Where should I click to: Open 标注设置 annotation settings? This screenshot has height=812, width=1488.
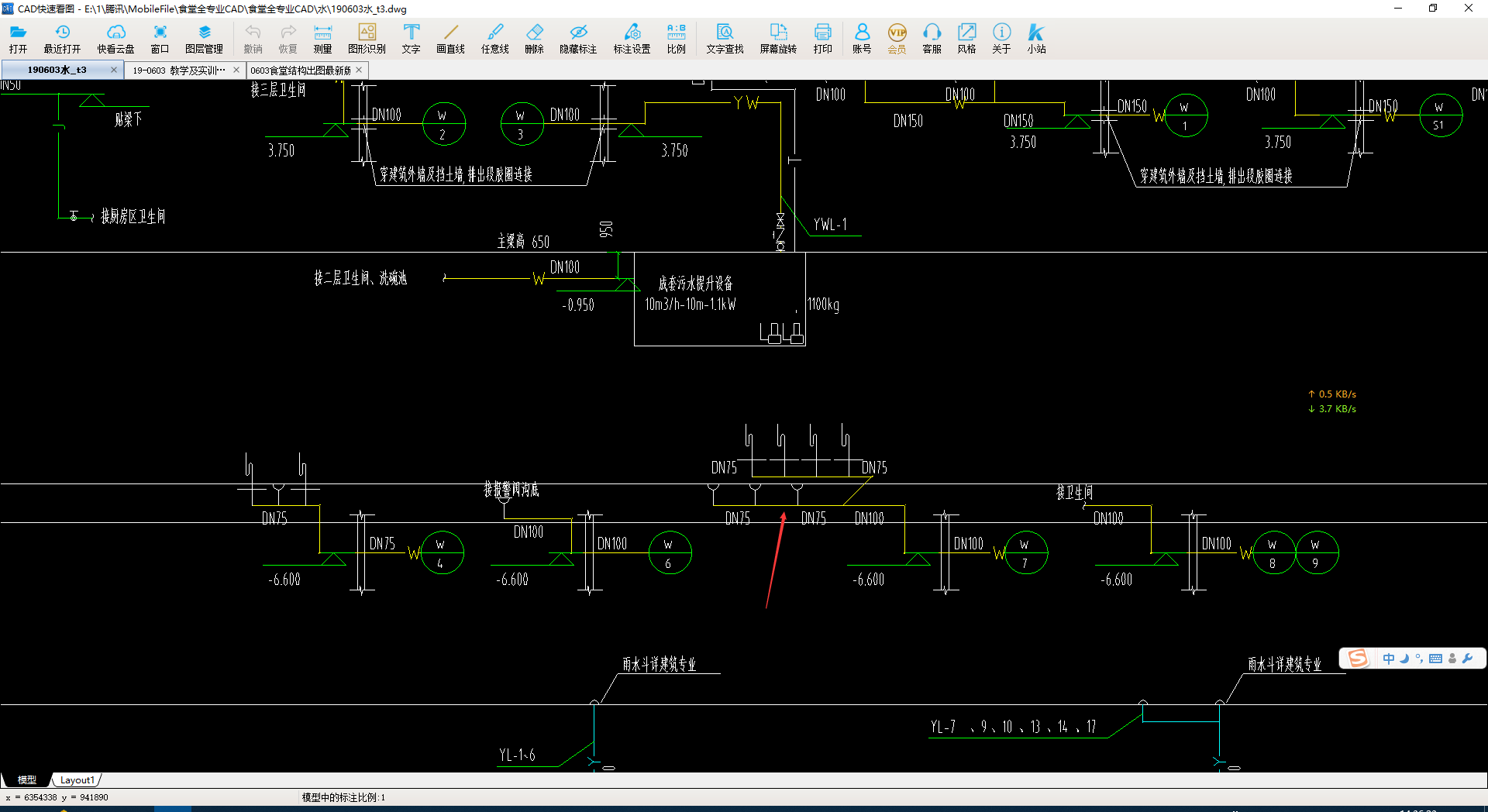point(632,39)
